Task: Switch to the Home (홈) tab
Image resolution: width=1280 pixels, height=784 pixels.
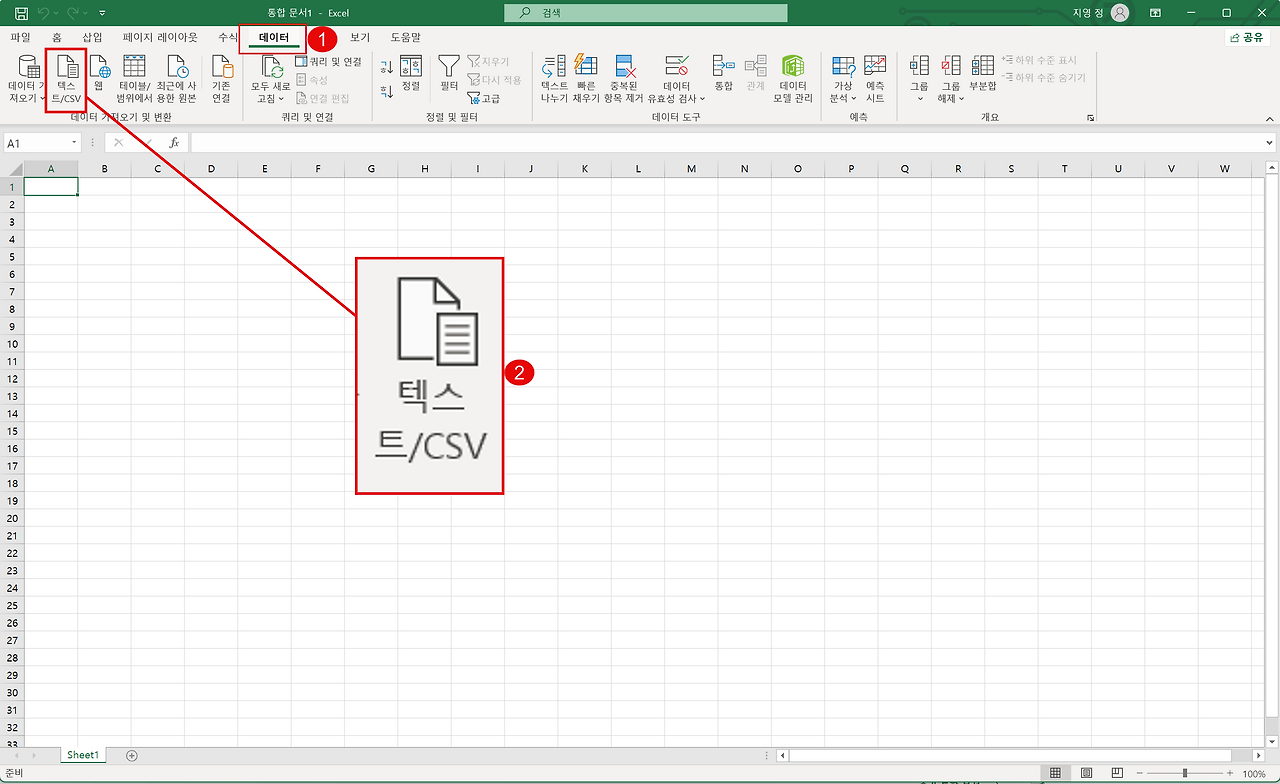Action: click(56, 37)
